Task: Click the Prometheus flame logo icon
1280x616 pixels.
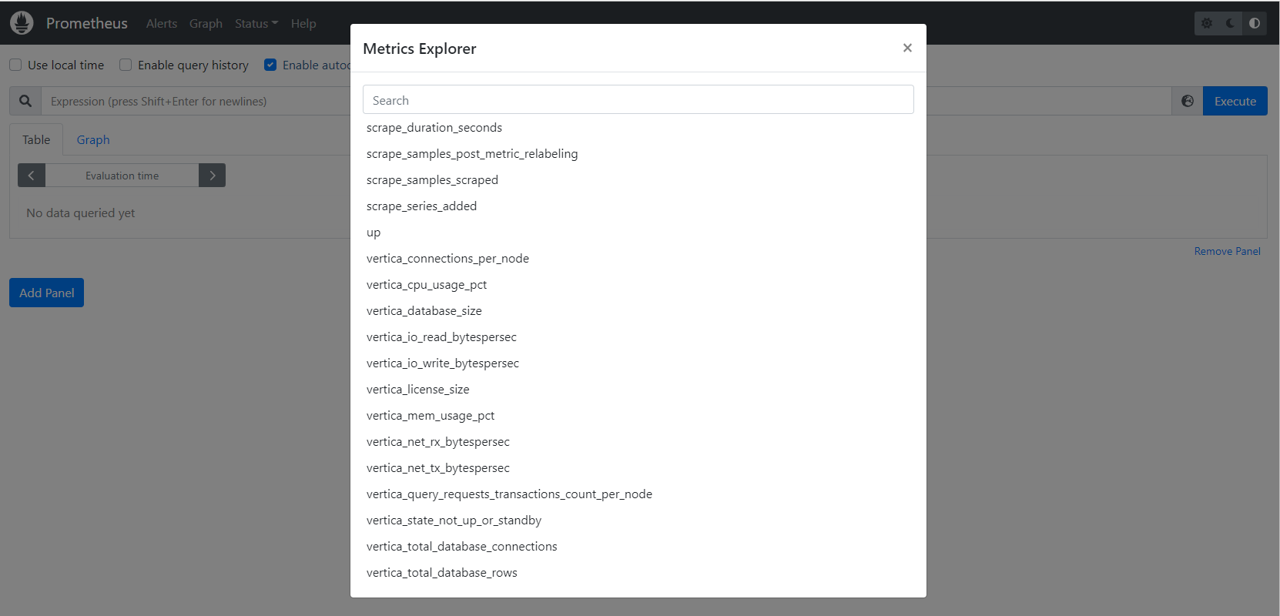Action: click(22, 23)
